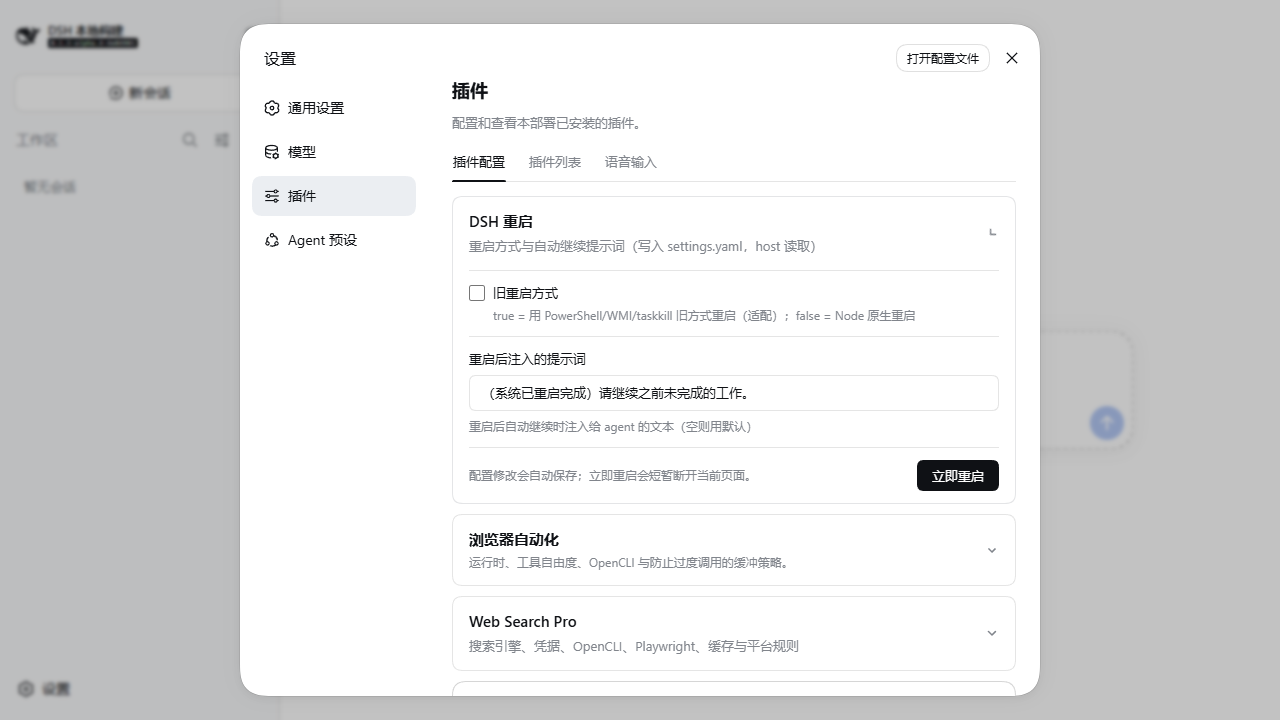Open Agent 预设 settings page
The width and height of the screenshot is (1280, 720).
(334, 240)
